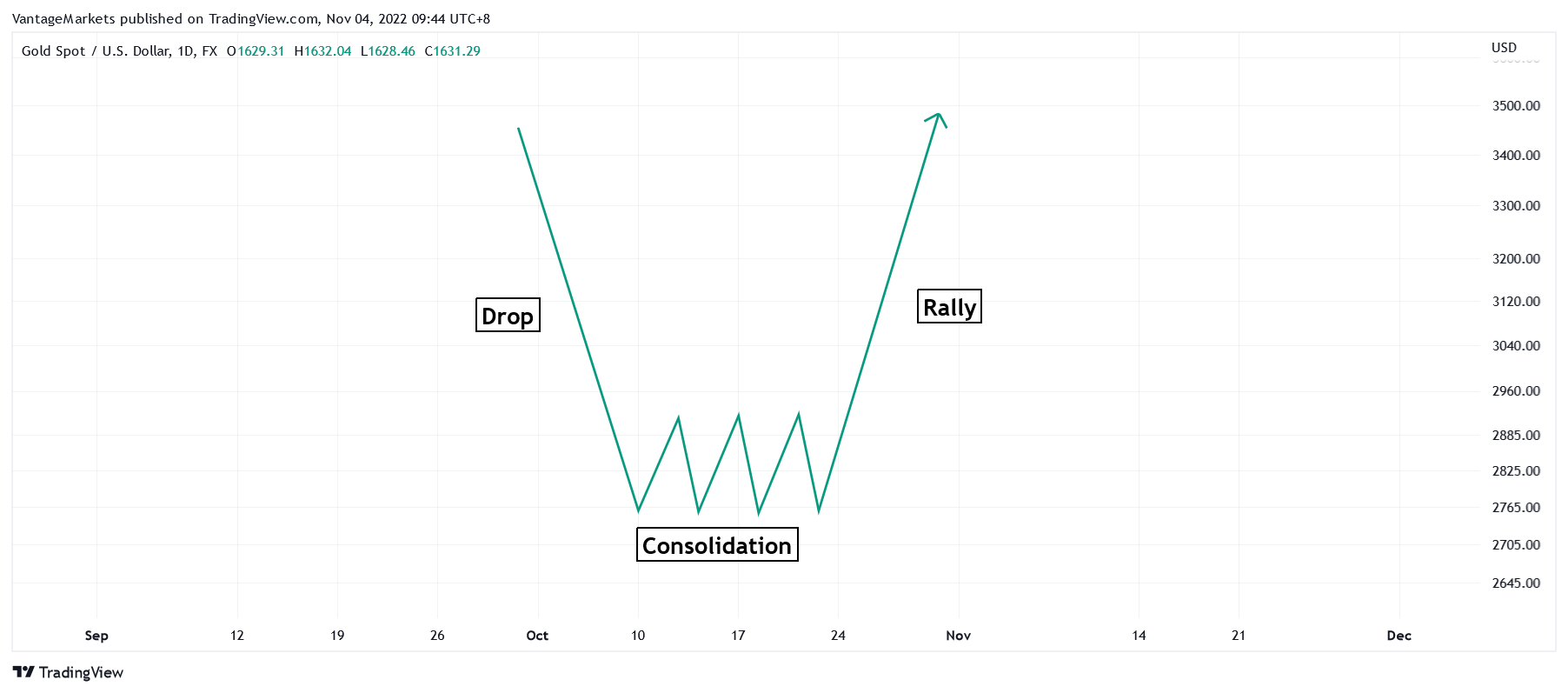
Task: Click the open value 1629.31
Action: click(261, 51)
